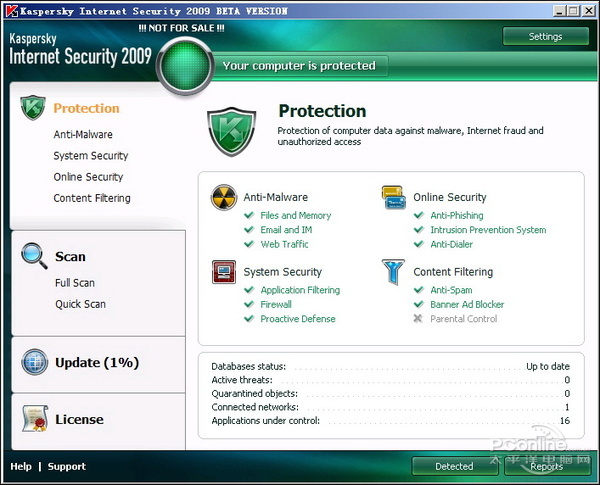Viewport: 600px width, 485px height.
Task: Open the Scan section
Action: [70, 256]
